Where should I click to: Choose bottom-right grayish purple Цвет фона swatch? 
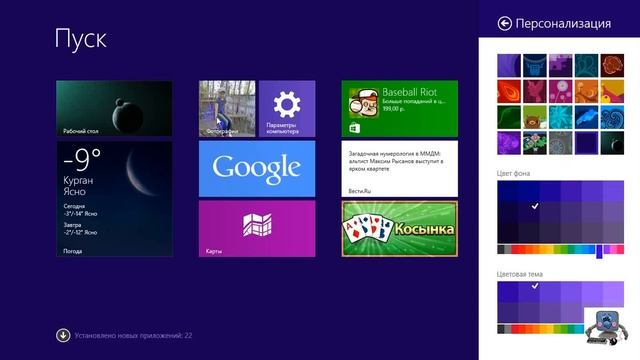pos(613,233)
